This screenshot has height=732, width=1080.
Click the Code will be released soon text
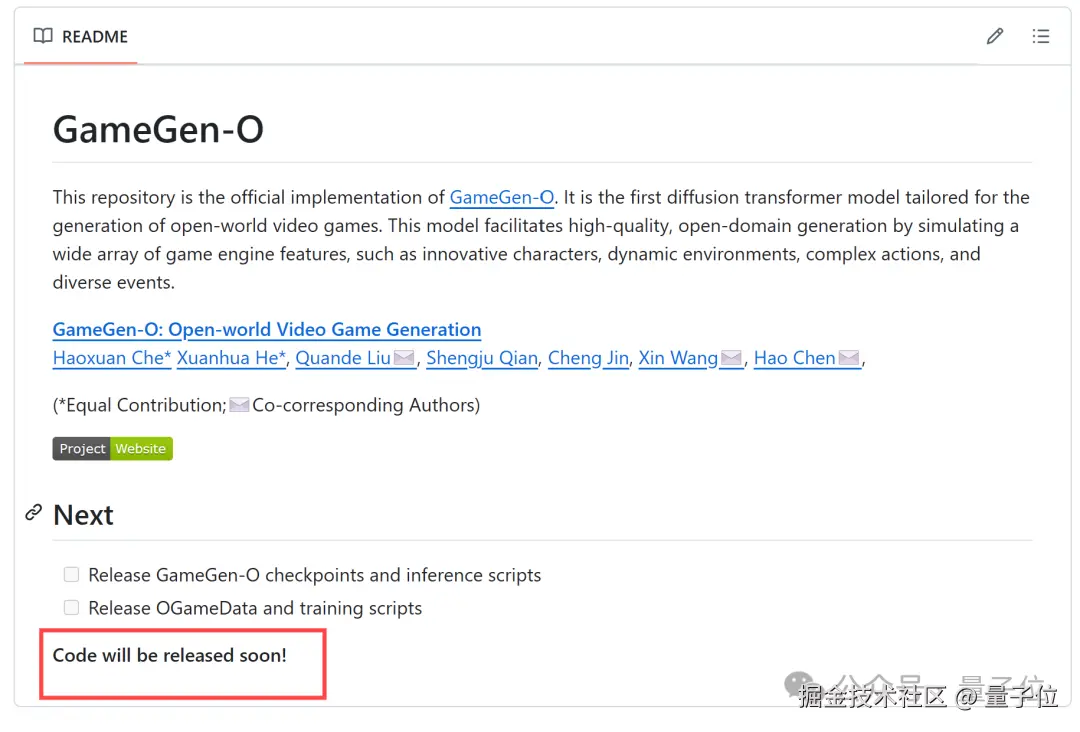coord(170,656)
